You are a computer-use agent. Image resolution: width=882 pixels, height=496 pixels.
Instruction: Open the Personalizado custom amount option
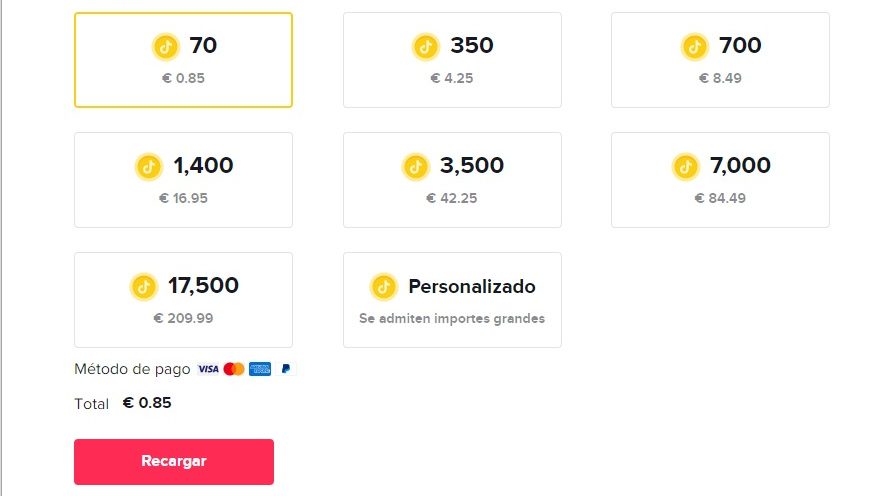[452, 300]
